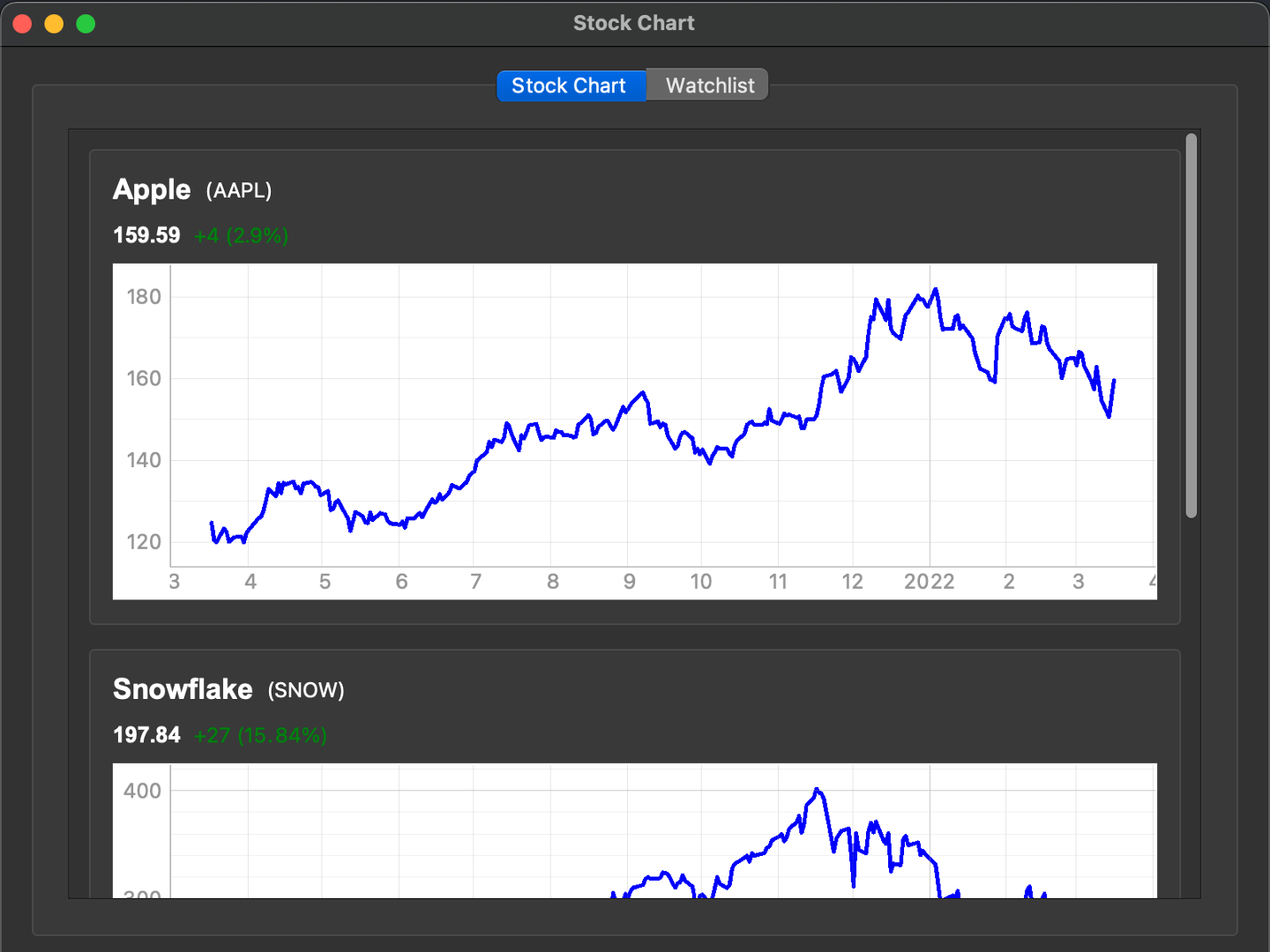1270x952 pixels.
Task: Click the 2022 x-axis label on Apple chart
Action: 930,582
